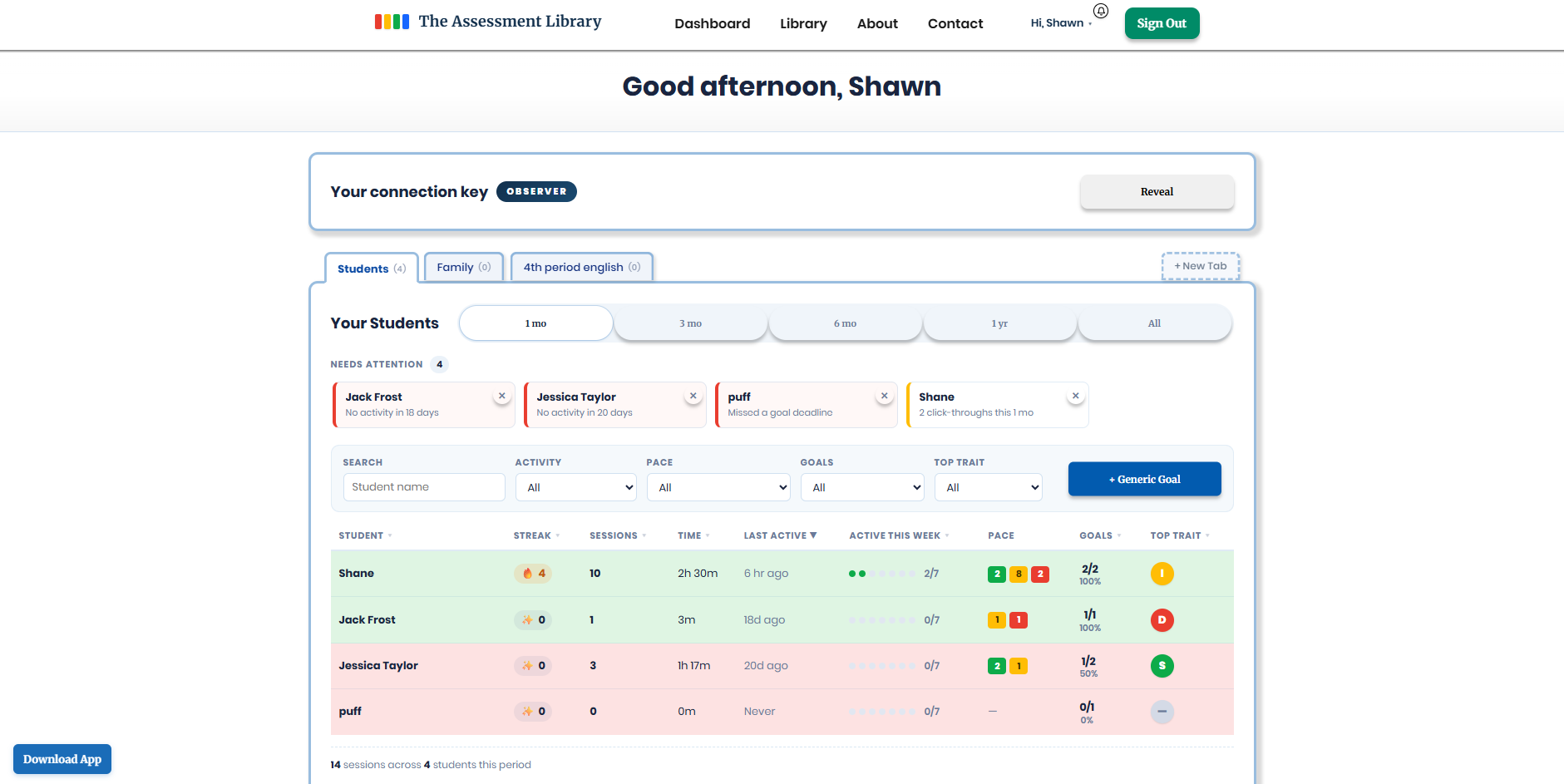Open the puff student row name
The width and height of the screenshot is (1564, 784).
click(x=350, y=712)
